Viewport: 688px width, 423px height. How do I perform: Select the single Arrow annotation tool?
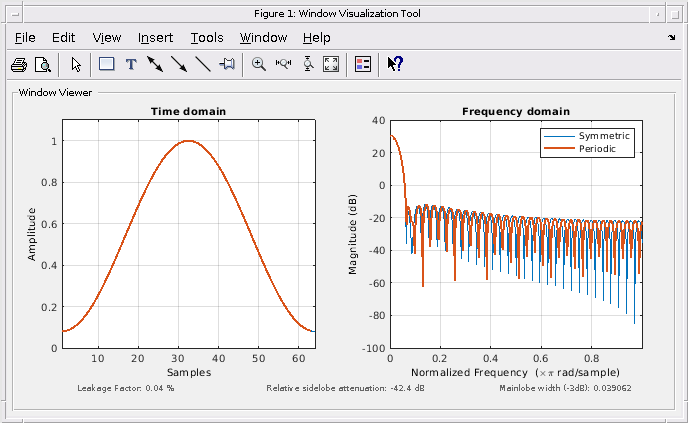tap(179, 65)
